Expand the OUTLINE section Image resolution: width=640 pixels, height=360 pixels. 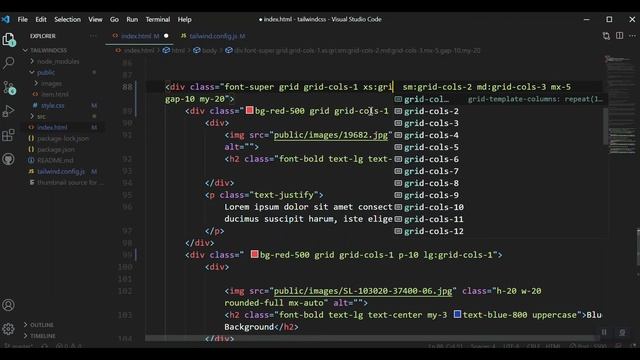42,325
